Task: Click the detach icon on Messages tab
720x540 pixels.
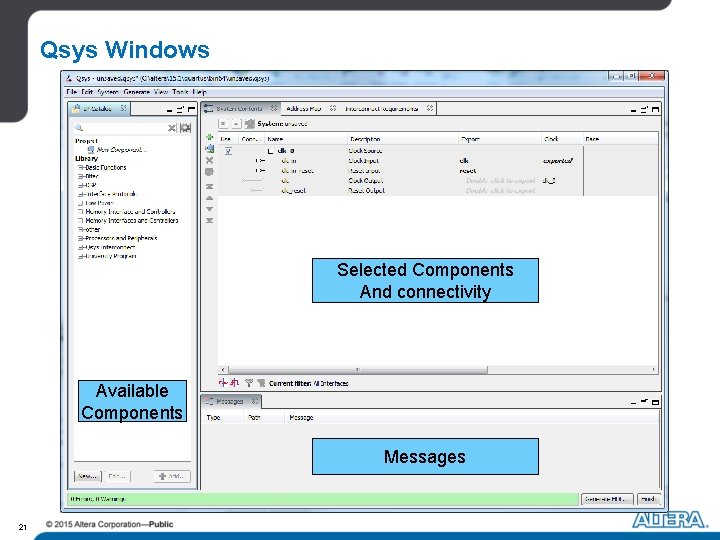Action: [x=255, y=401]
